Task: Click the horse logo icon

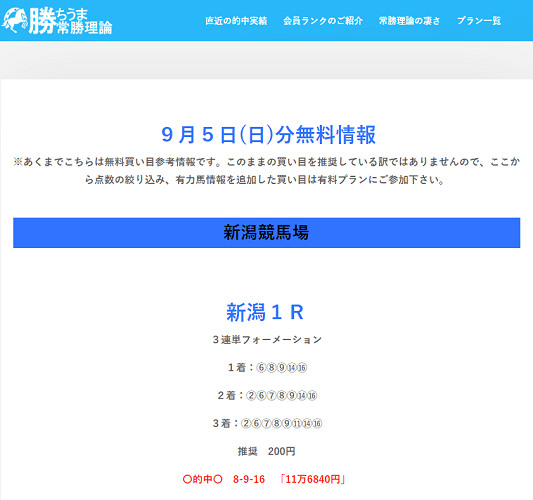Action: point(14,21)
